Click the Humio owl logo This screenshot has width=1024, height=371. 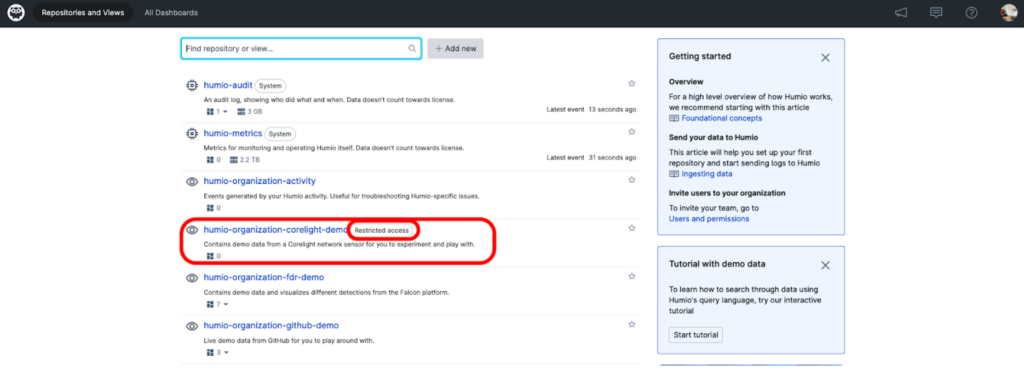(16, 12)
